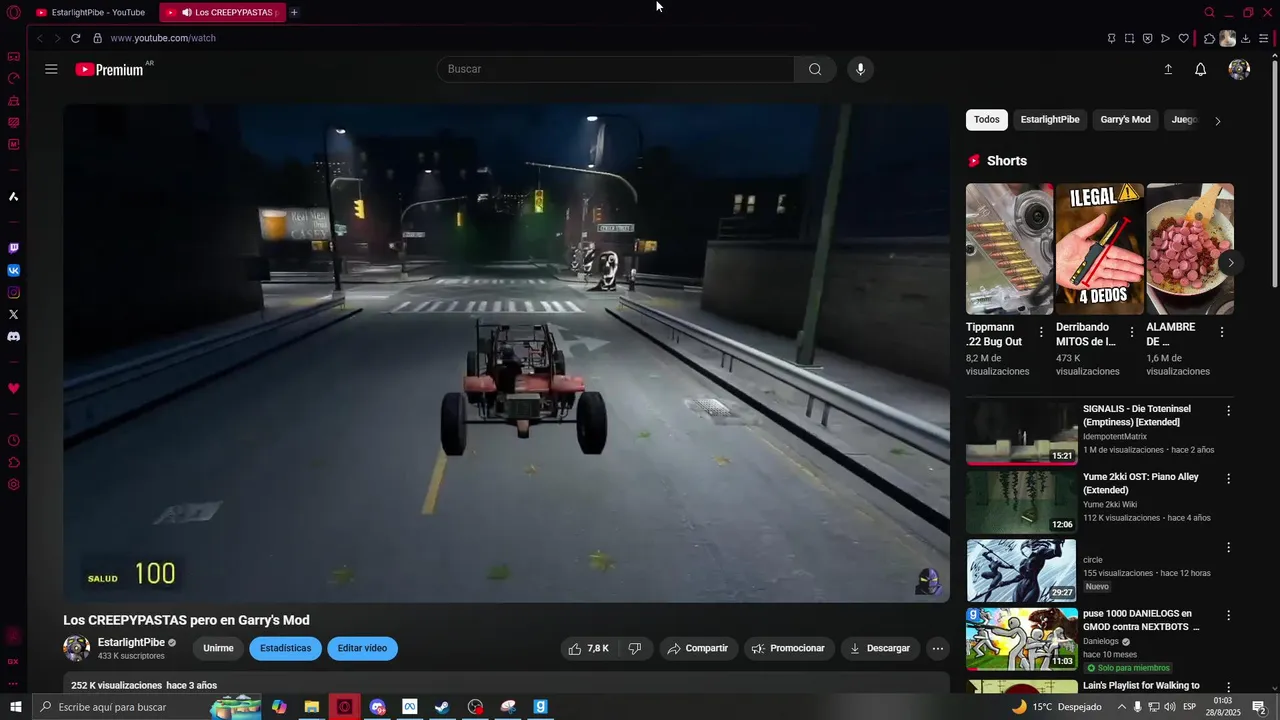Click the browser snapshot (dashed square) icon
This screenshot has width=1280, height=720.
pyautogui.click(x=1129, y=38)
